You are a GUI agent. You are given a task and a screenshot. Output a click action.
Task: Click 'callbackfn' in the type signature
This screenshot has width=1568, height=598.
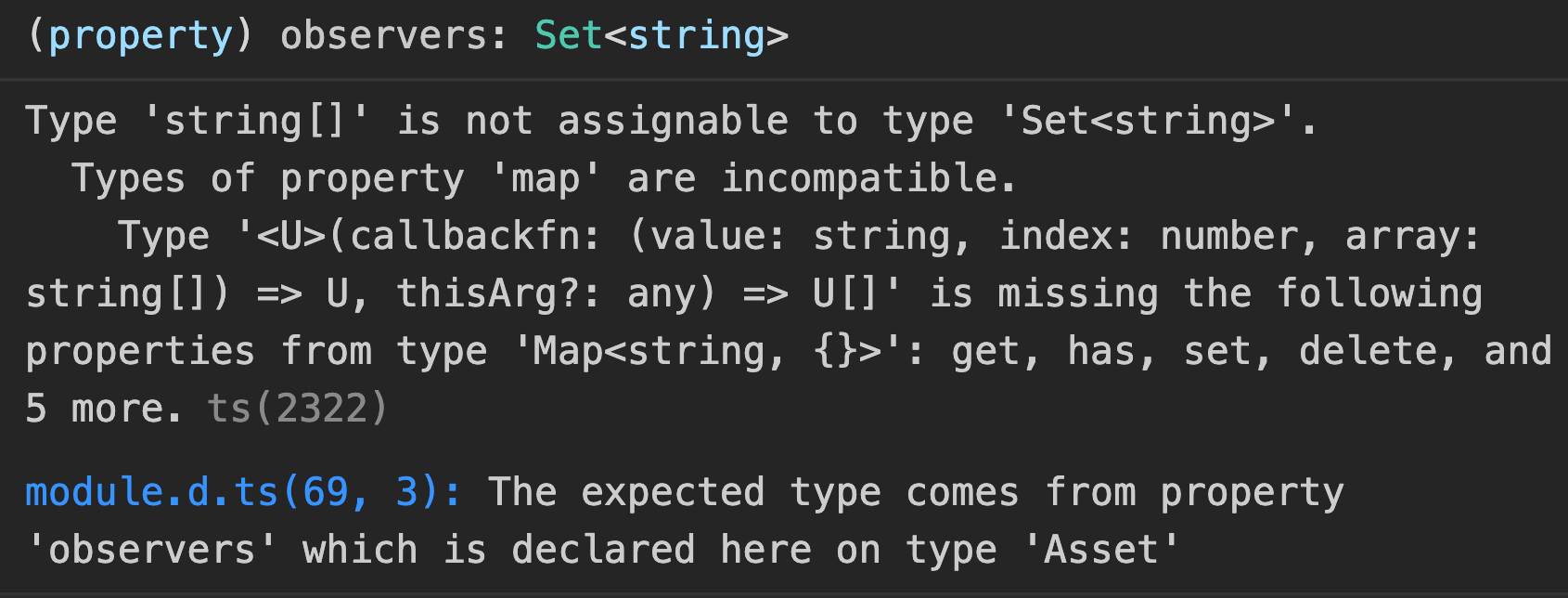(x=475, y=237)
